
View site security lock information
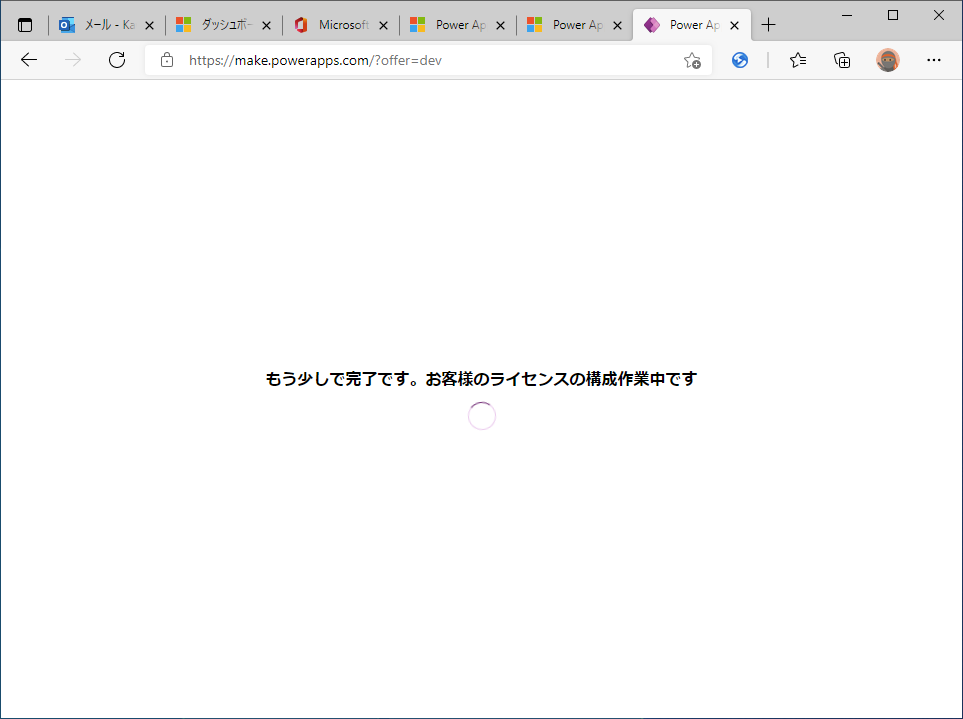166,60
